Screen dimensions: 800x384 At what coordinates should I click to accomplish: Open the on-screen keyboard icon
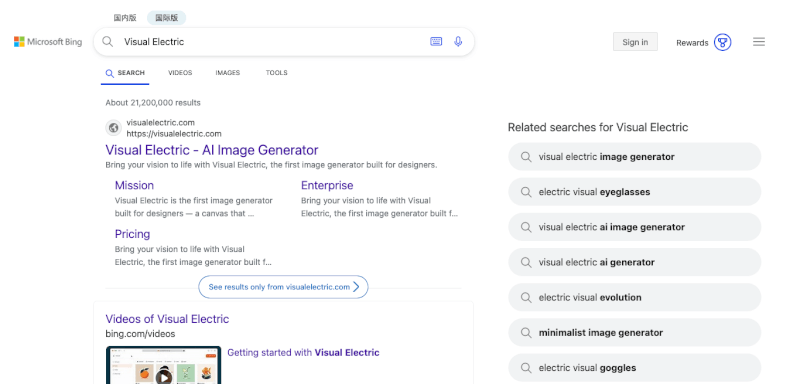[x=436, y=42]
